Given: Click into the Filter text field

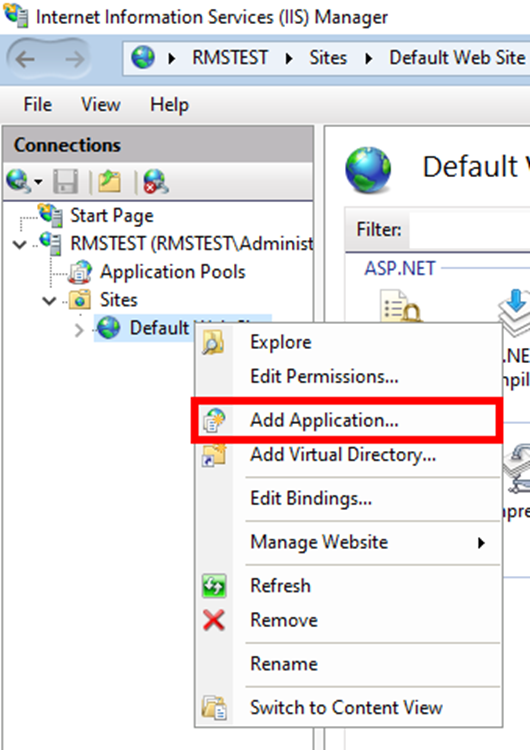Looking at the screenshot, I should [469, 230].
